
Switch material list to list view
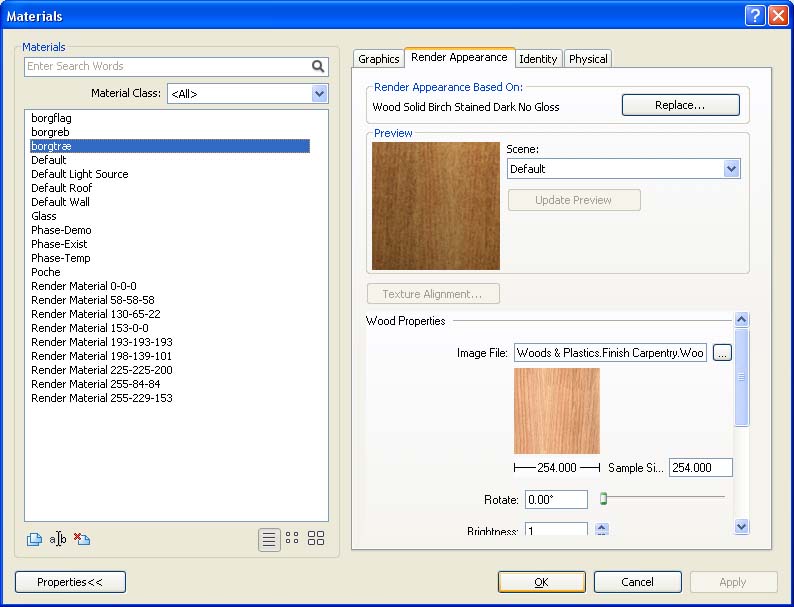tap(268, 539)
